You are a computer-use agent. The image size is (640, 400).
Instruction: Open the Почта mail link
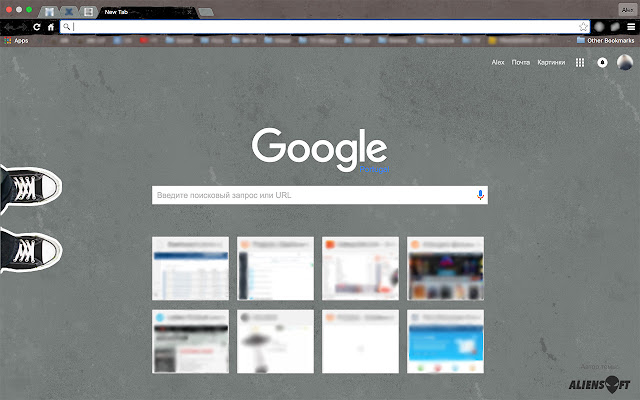click(520, 62)
